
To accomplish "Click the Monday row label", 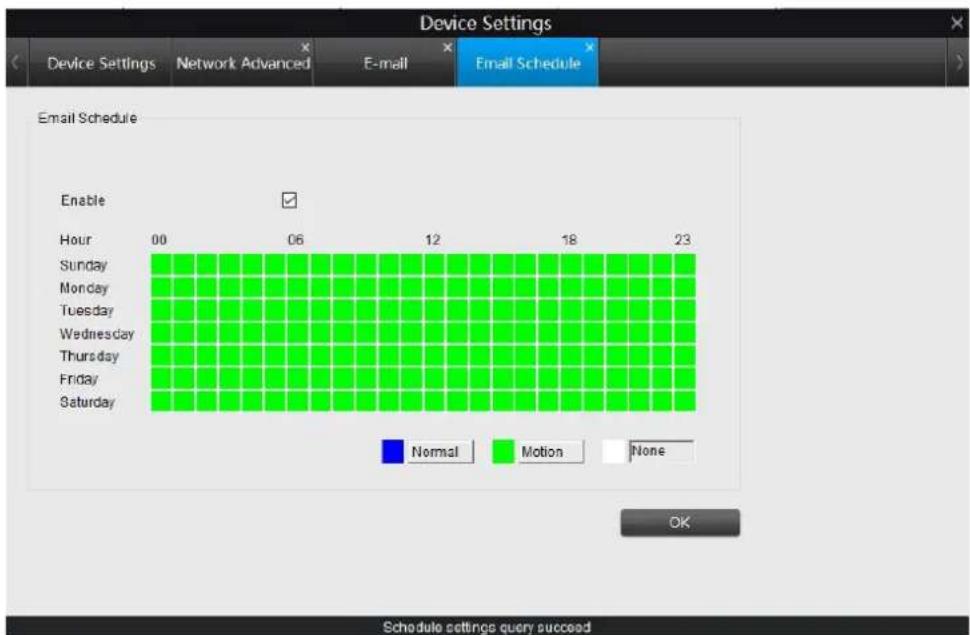I will pos(84,288).
